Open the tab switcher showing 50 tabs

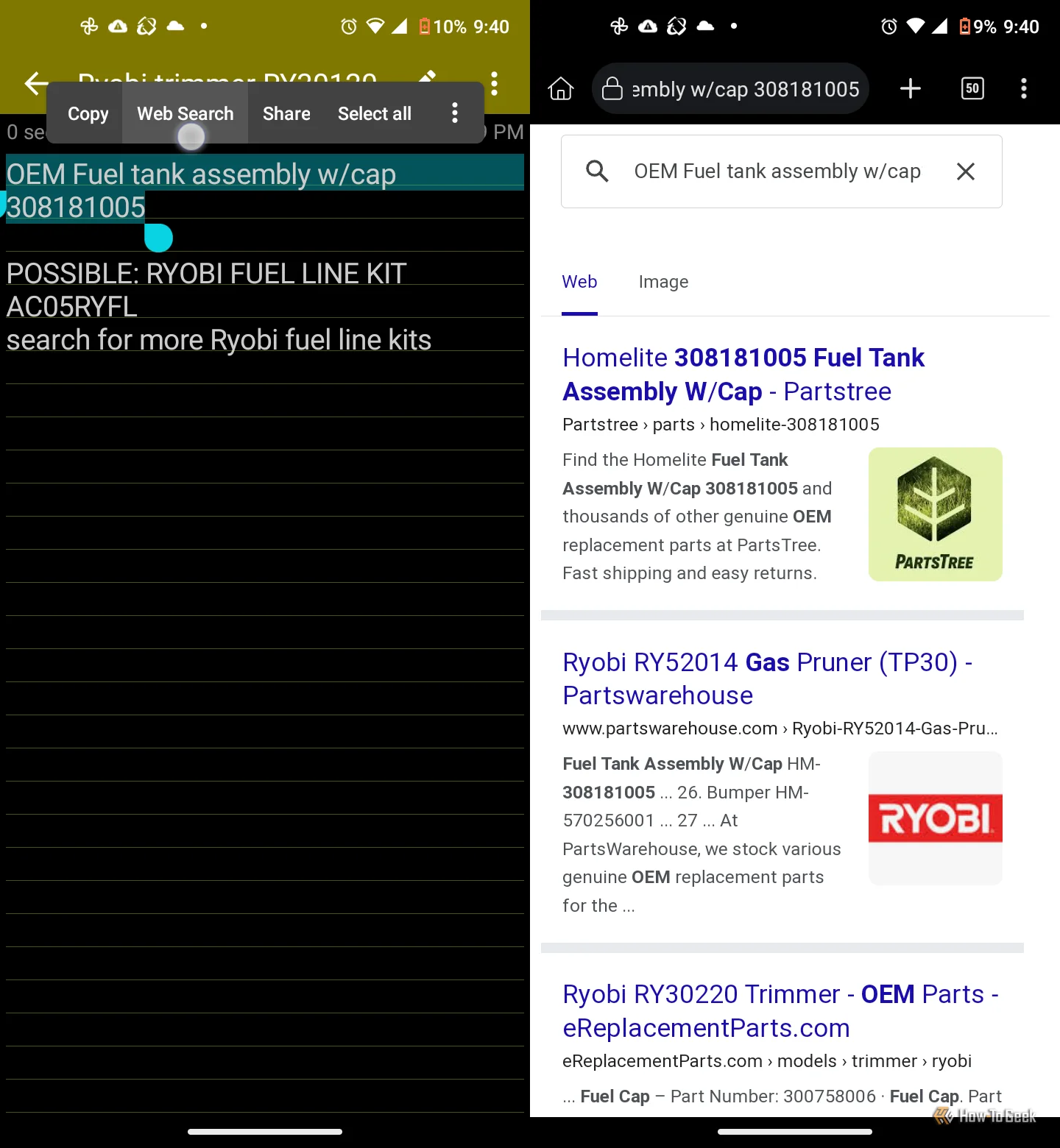[x=972, y=88]
